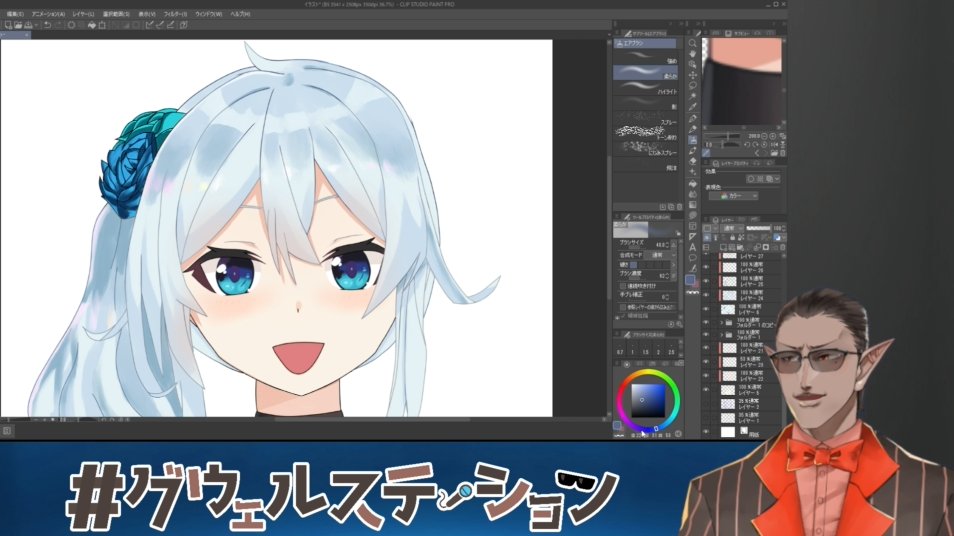Select the Move Layer tool
Screen dimensions: 954x536
coord(692,75)
